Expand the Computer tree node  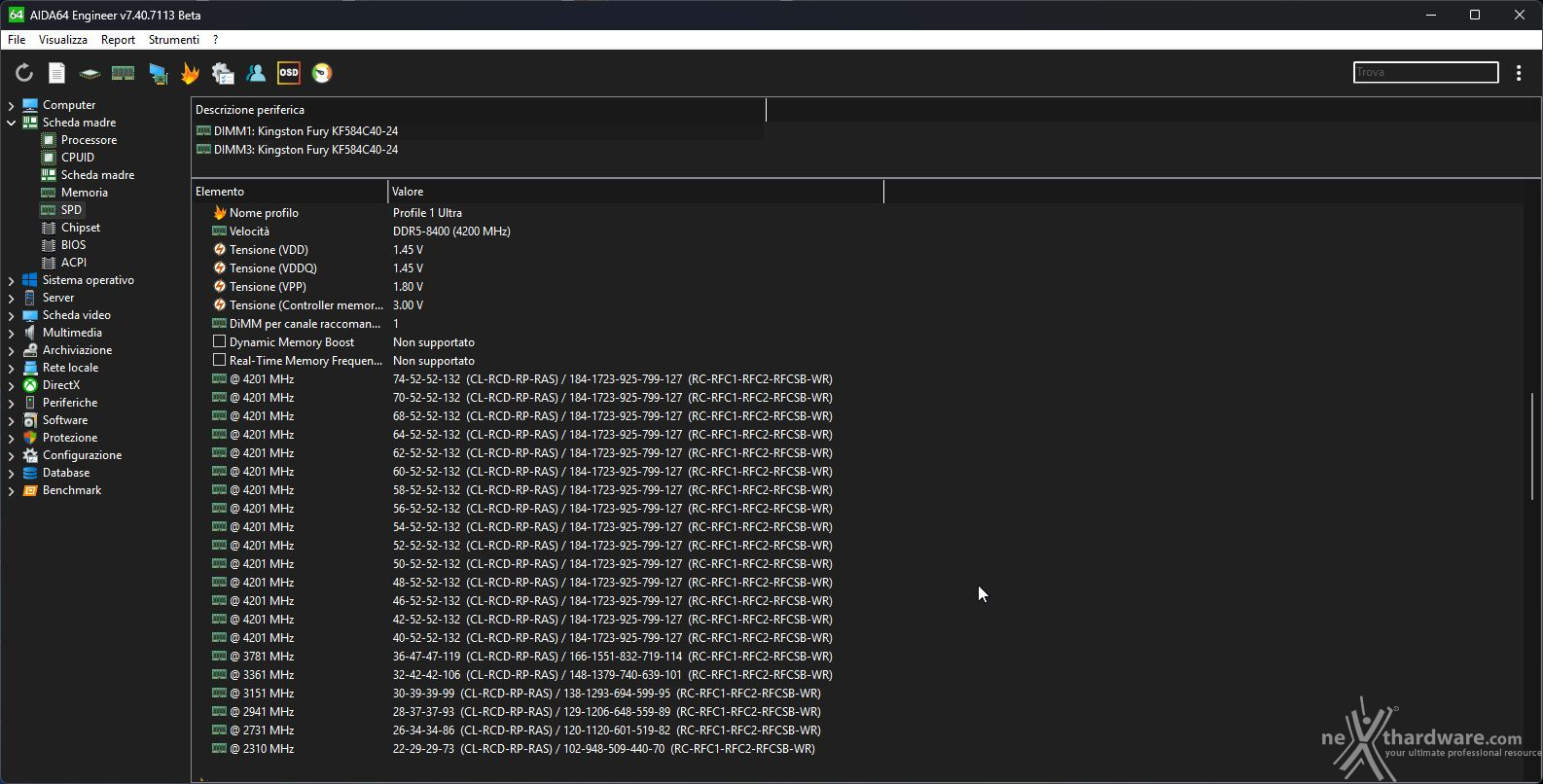coord(11,105)
